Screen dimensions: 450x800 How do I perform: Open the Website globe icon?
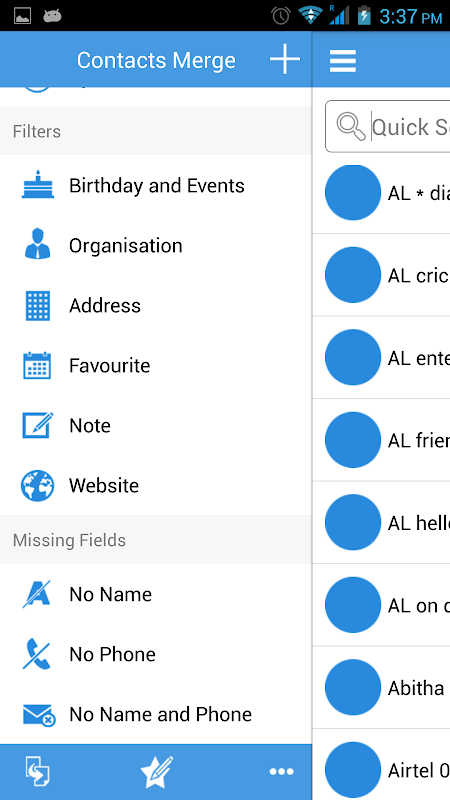[37, 485]
